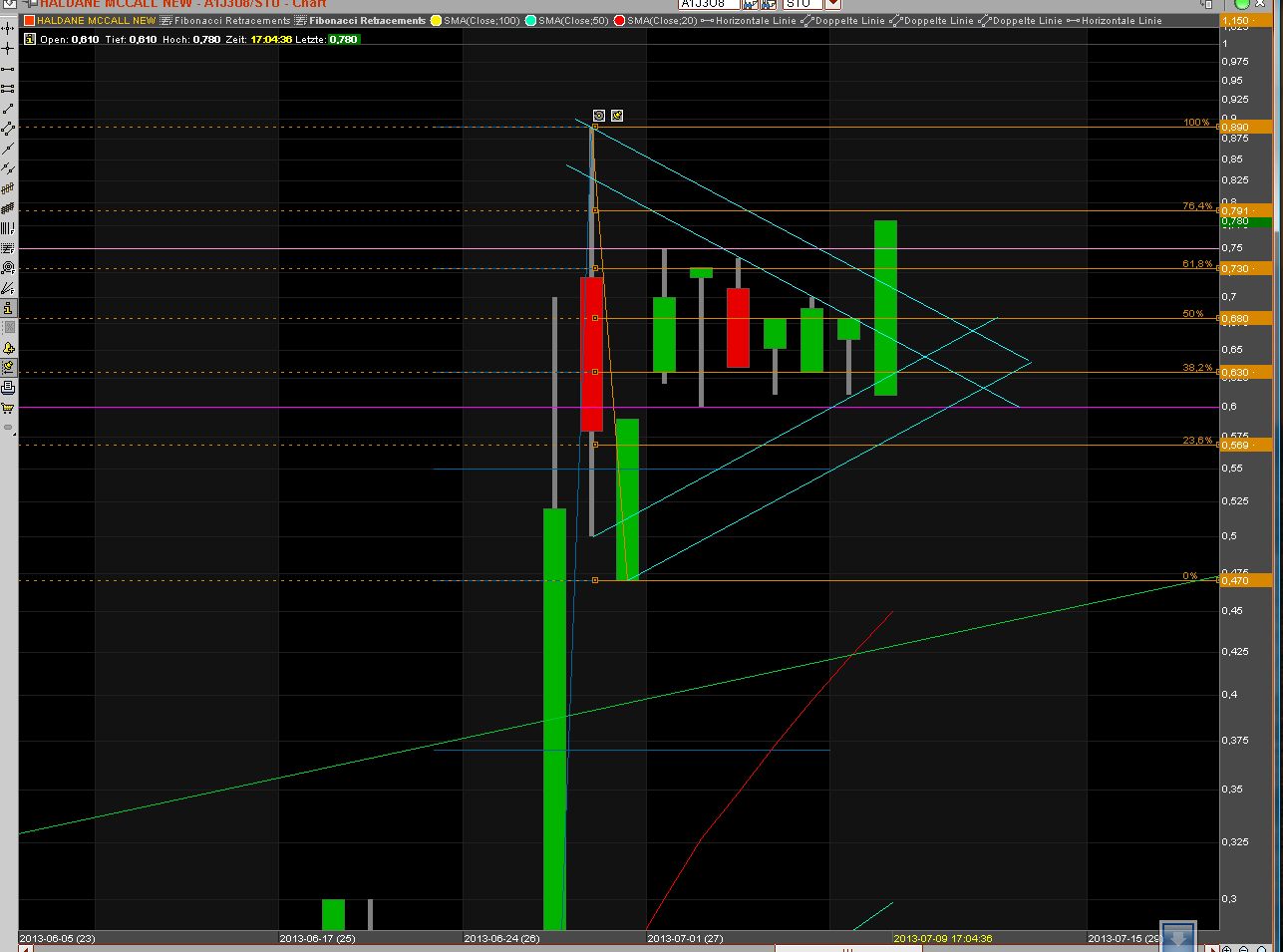This screenshot has width=1283, height=952.
Task: Select the double extended line tool
Action: click(x=8, y=168)
